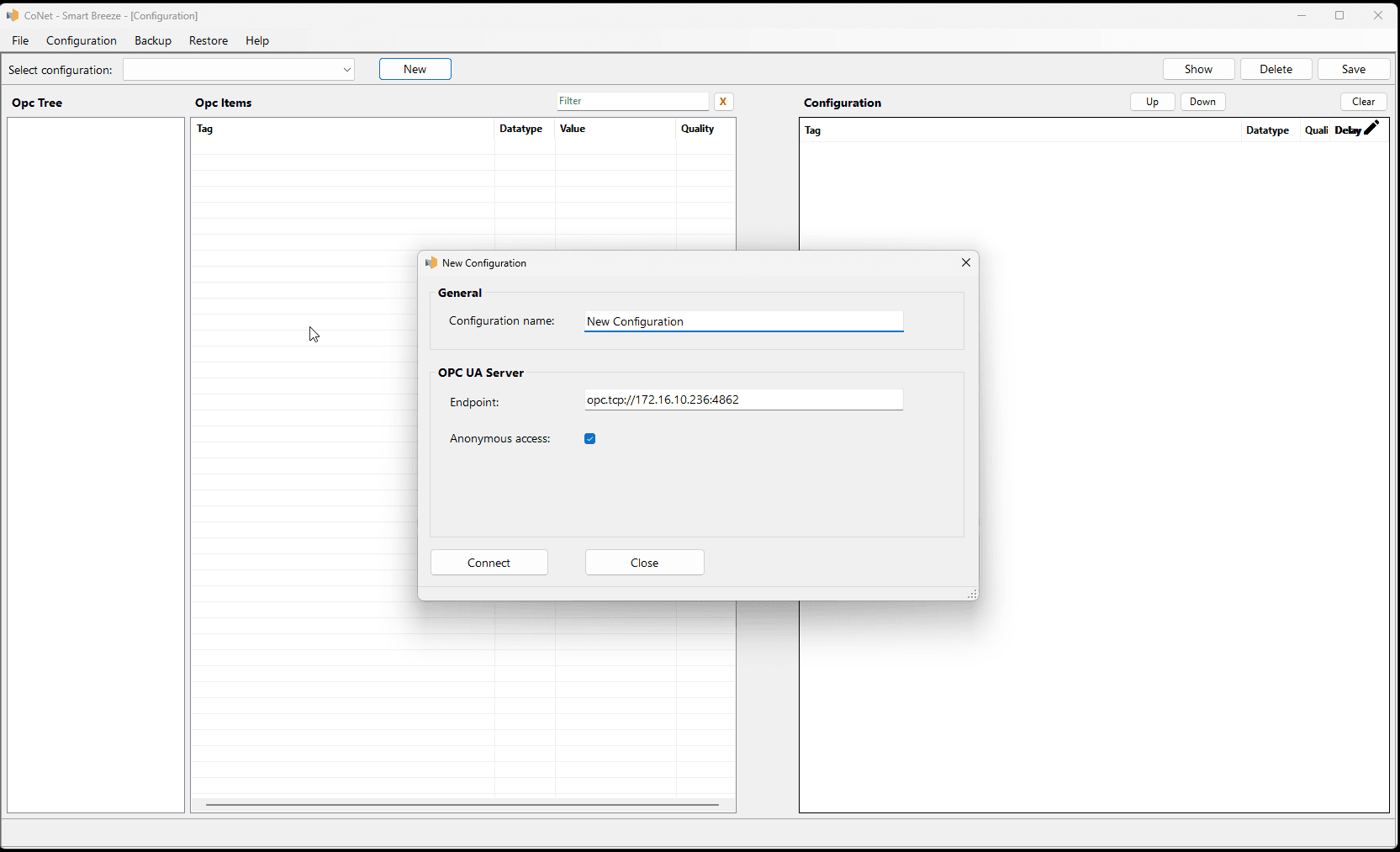Open the Restore menu
The image size is (1400, 852).
point(209,40)
